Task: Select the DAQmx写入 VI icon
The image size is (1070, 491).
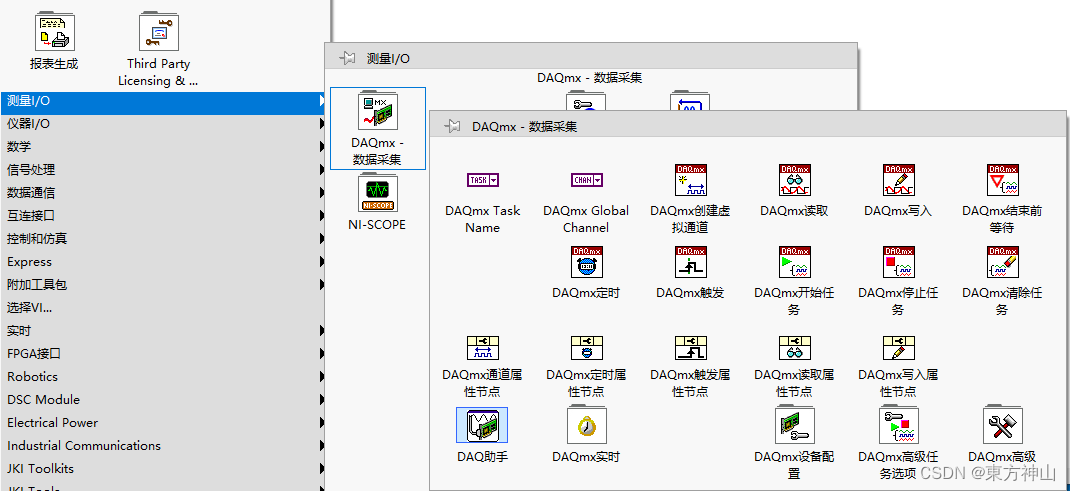Action: pos(898,180)
